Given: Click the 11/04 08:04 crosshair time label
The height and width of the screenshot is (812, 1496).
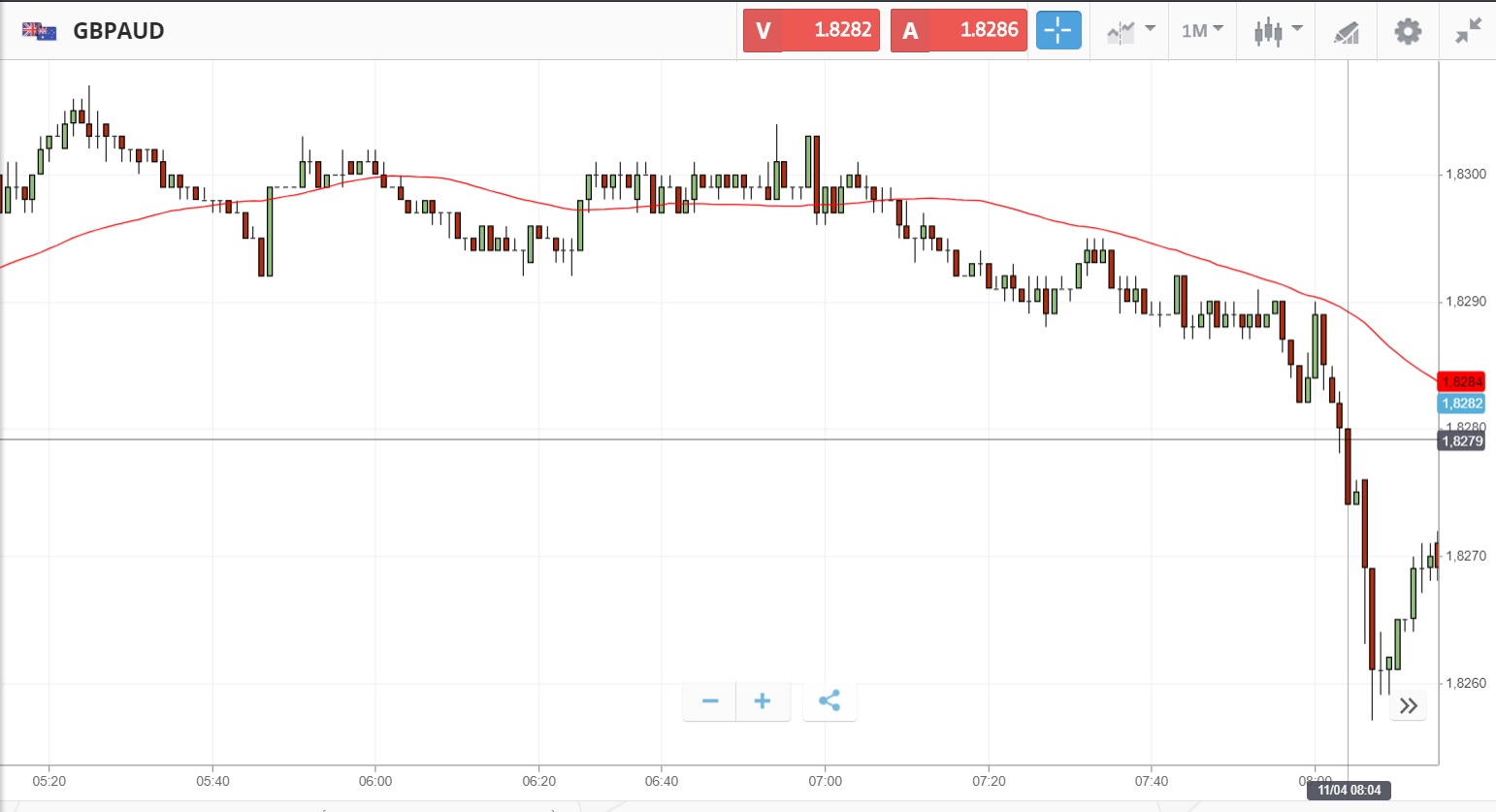Looking at the screenshot, I should [1349, 791].
